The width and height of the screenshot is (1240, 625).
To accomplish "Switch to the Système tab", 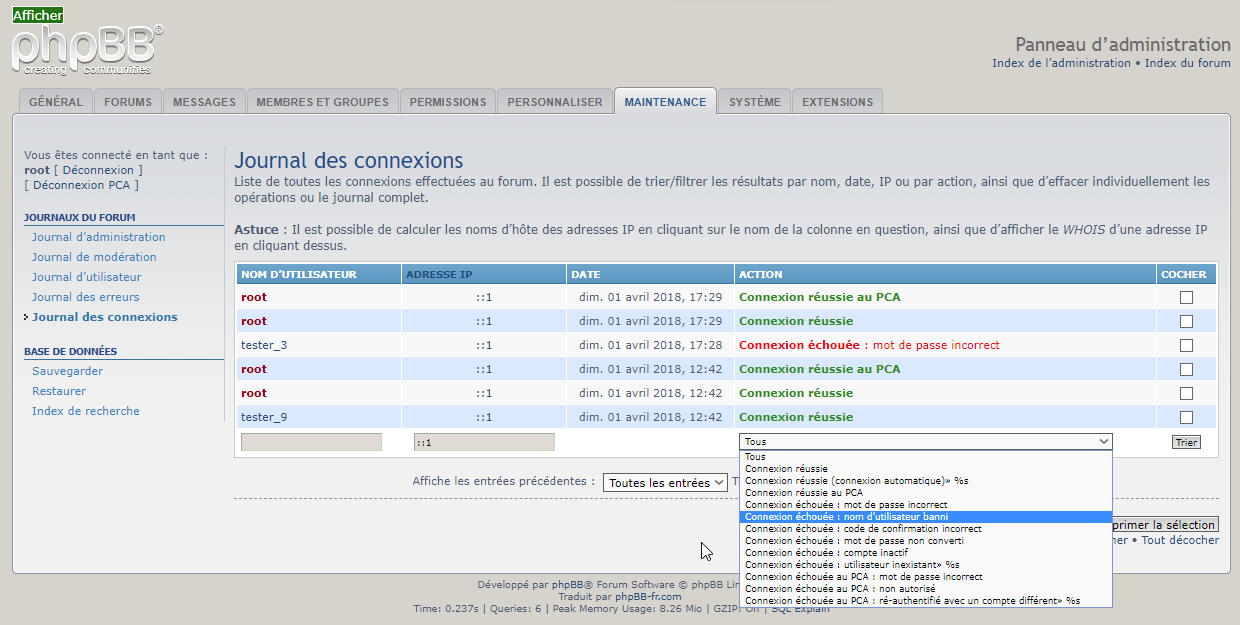I will (754, 102).
